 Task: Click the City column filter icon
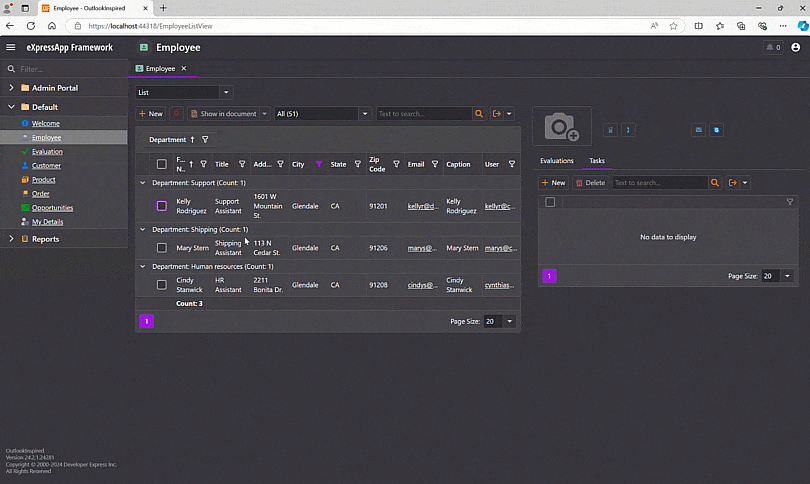click(x=319, y=164)
